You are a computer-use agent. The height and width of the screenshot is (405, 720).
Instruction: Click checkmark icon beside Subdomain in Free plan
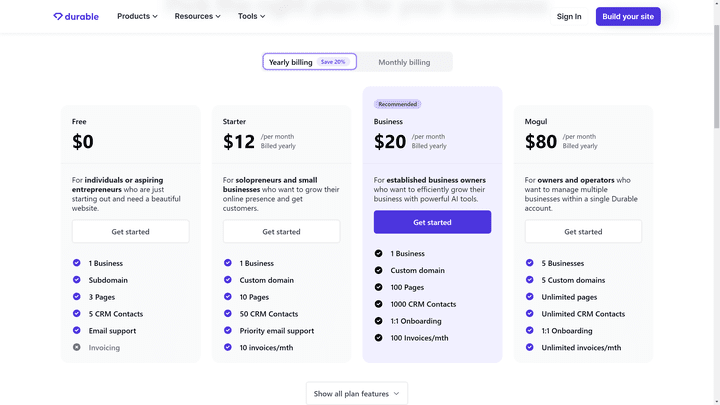[77, 280]
